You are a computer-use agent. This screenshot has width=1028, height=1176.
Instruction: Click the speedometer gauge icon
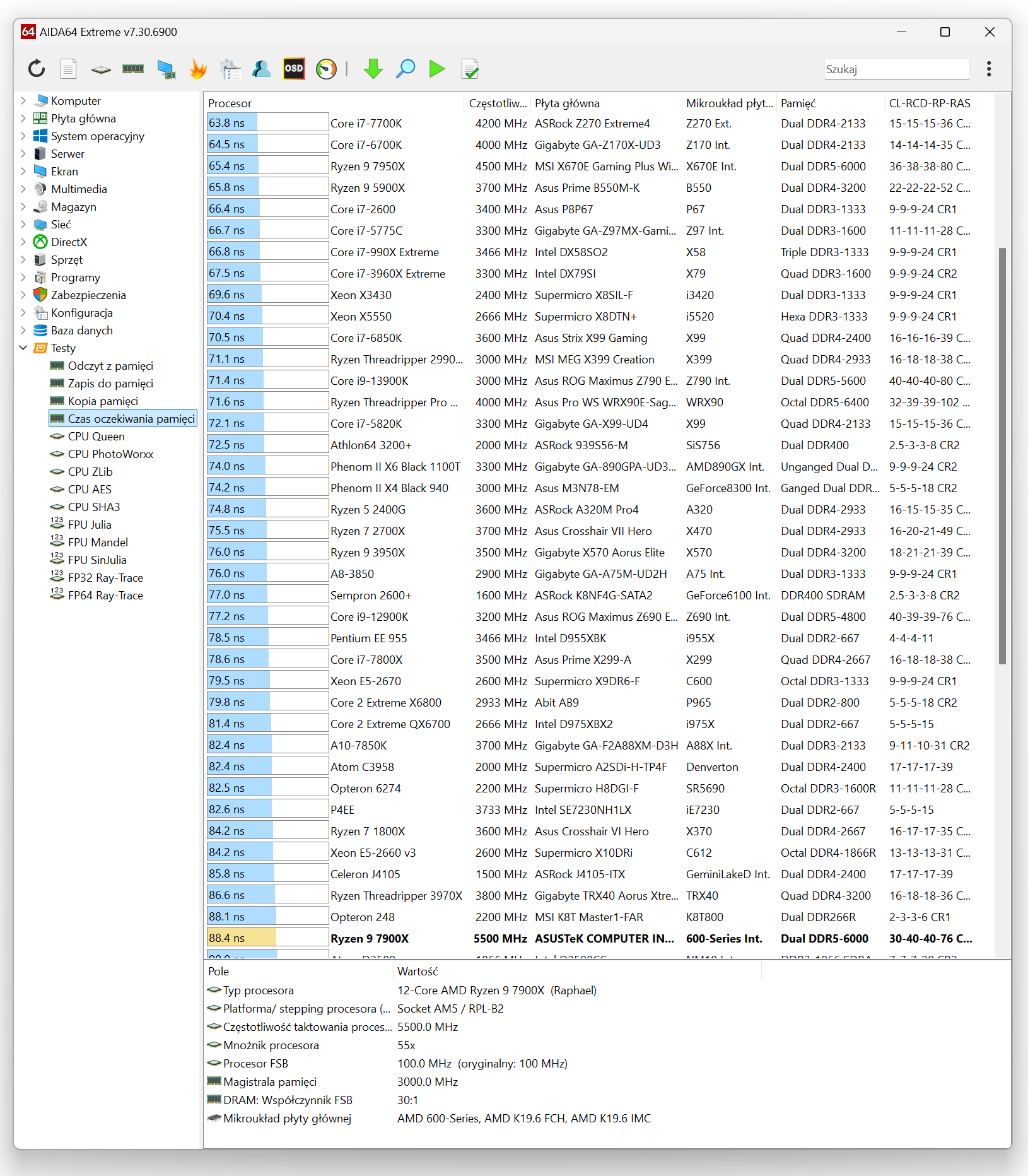point(326,69)
